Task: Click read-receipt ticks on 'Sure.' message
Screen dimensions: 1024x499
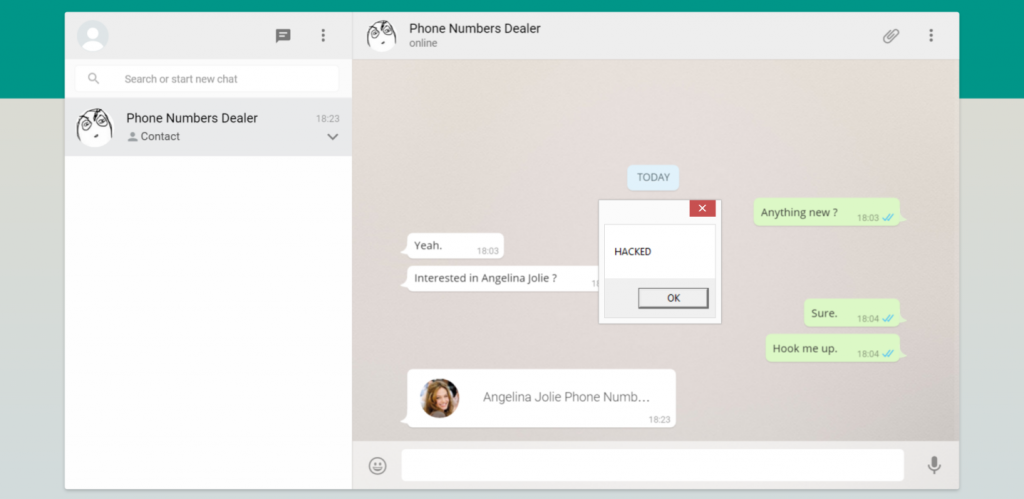Action: (x=888, y=319)
